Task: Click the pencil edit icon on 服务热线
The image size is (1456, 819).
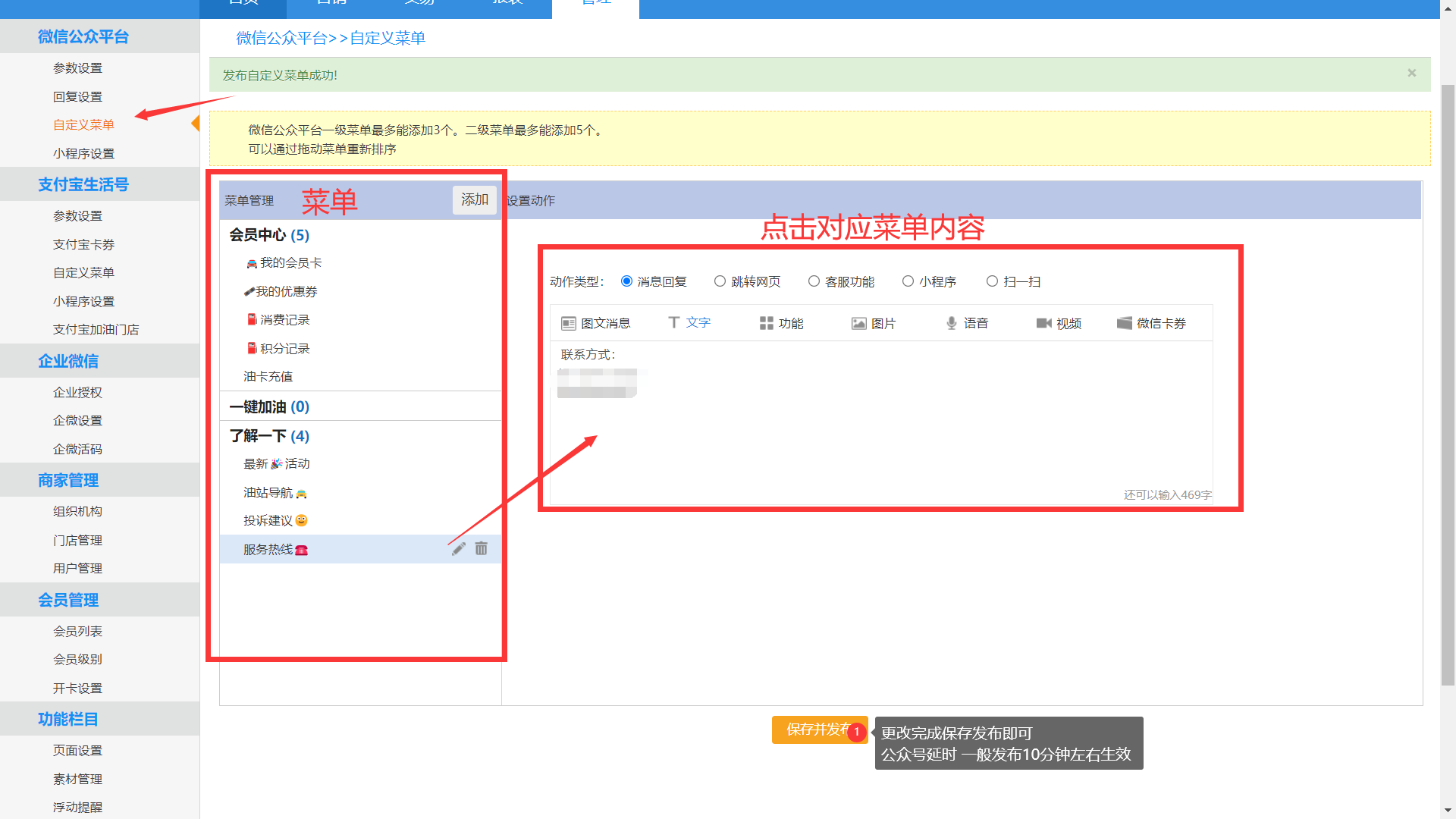Action: (459, 549)
